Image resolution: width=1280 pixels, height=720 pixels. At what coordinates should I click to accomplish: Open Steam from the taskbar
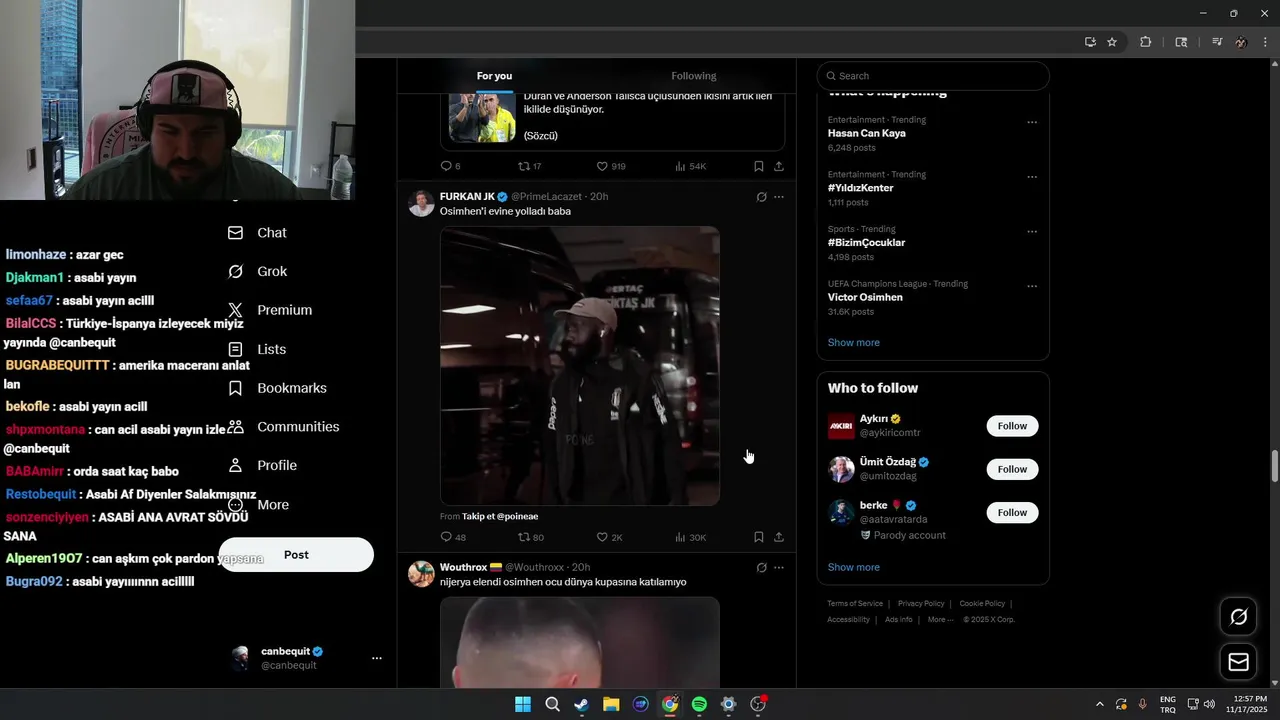point(581,705)
